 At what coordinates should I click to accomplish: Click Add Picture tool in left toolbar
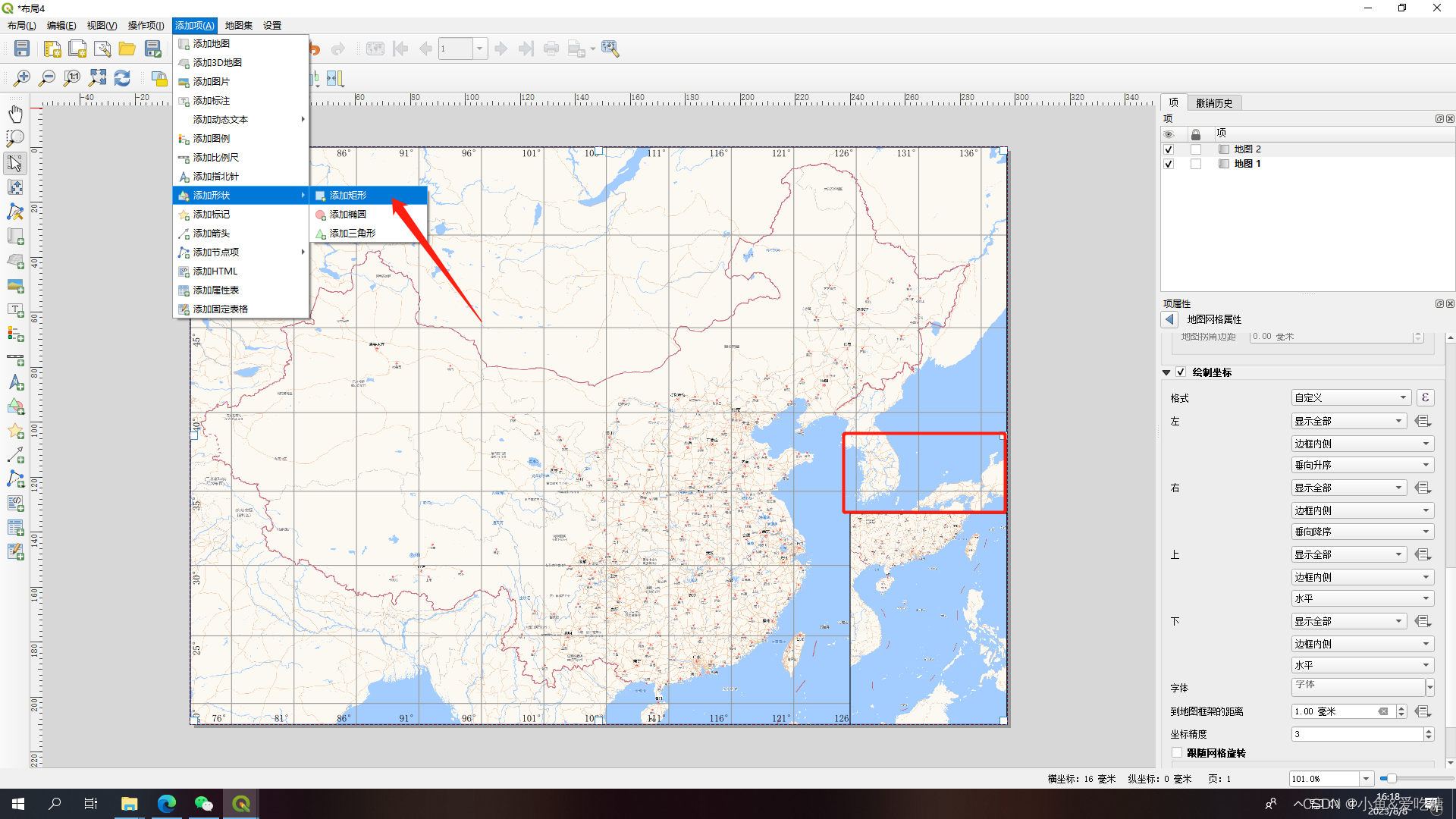tap(15, 286)
